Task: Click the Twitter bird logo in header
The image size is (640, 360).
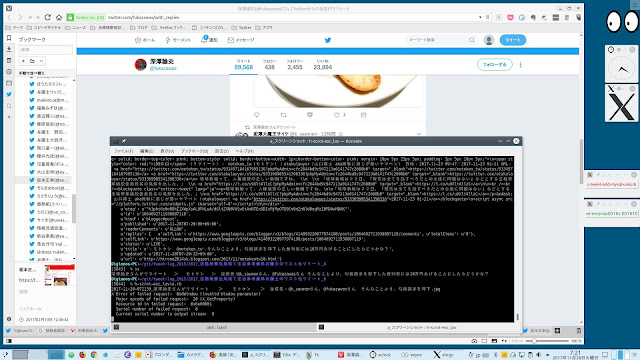Action: (328, 40)
